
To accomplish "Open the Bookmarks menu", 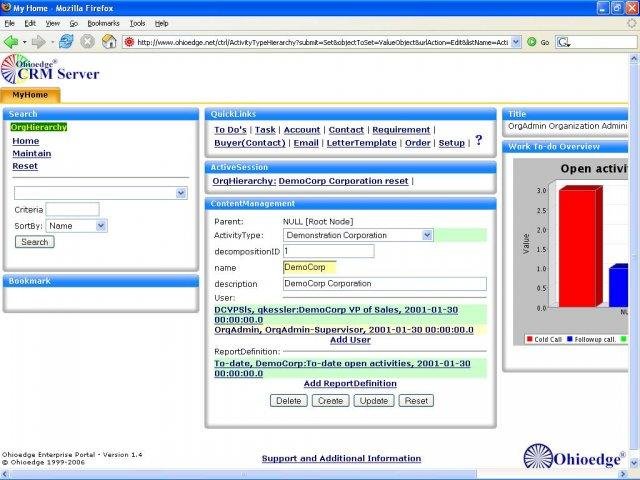I will click(x=103, y=24).
